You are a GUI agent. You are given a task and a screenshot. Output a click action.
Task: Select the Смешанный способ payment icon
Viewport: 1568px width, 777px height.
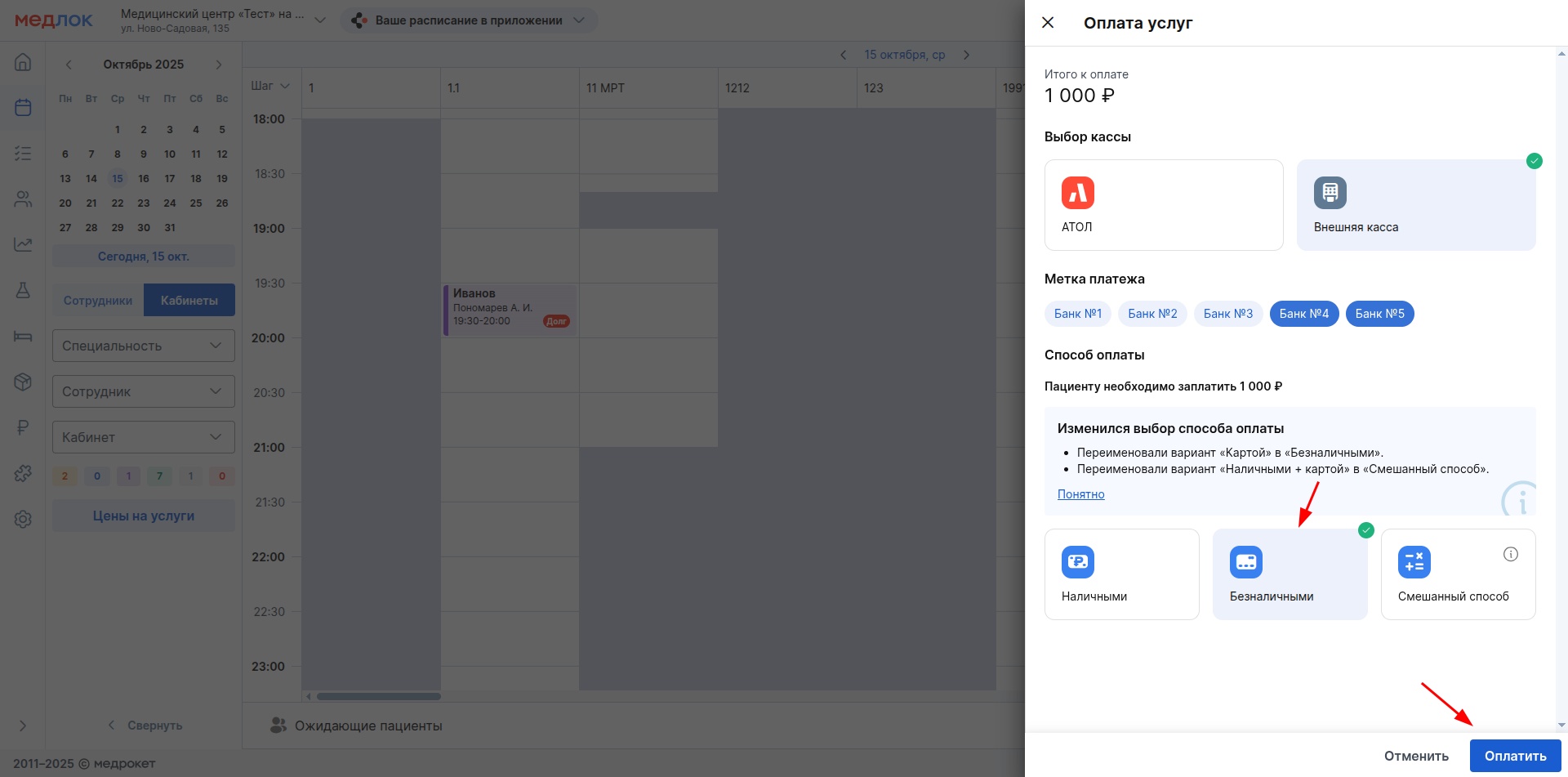tap(1414, 562)
